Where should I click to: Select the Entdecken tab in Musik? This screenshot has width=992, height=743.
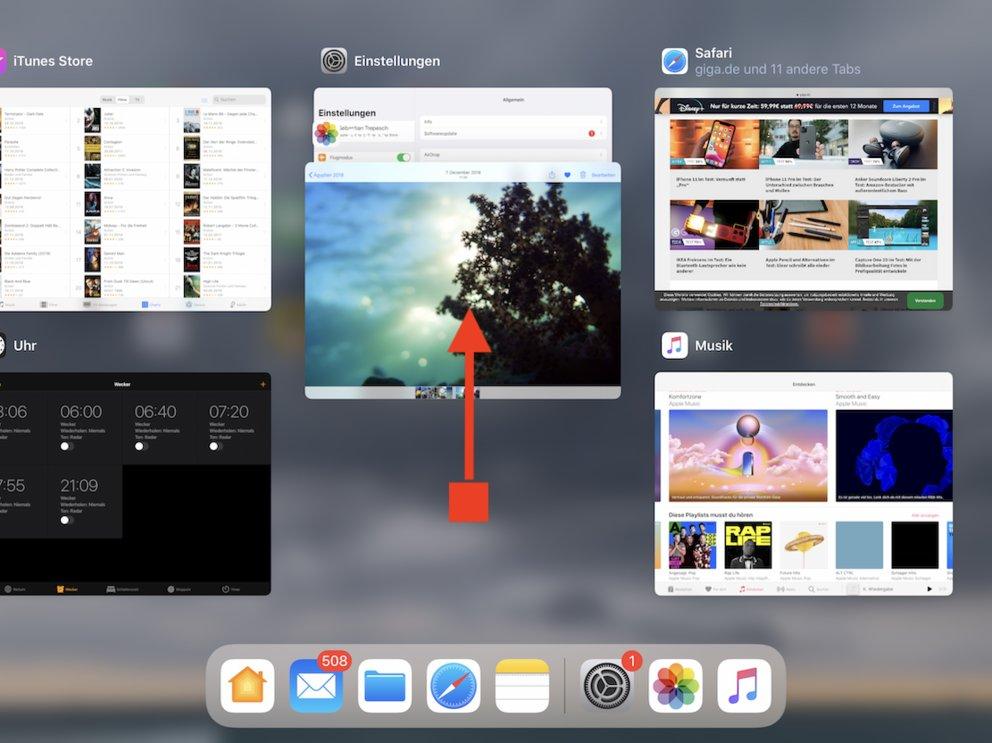[752, 589]
